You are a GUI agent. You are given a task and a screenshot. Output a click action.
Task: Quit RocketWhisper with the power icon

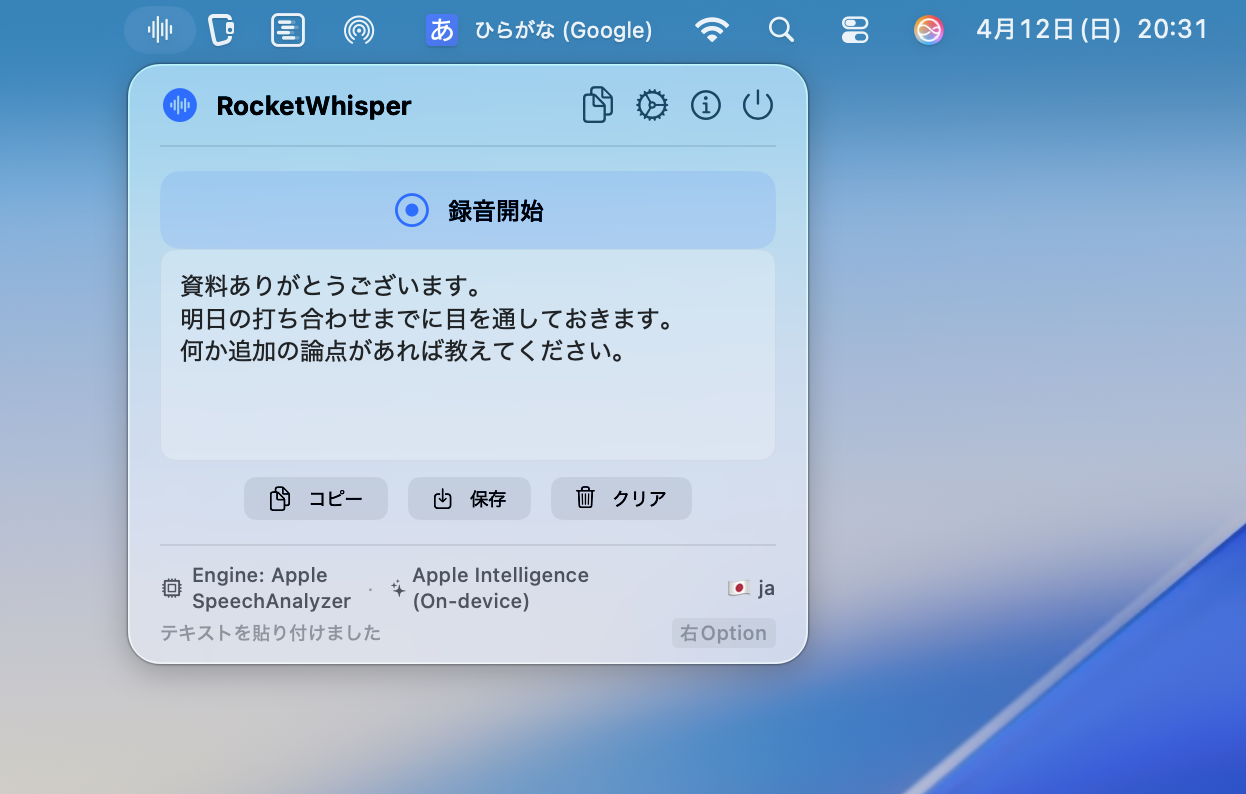758,105
